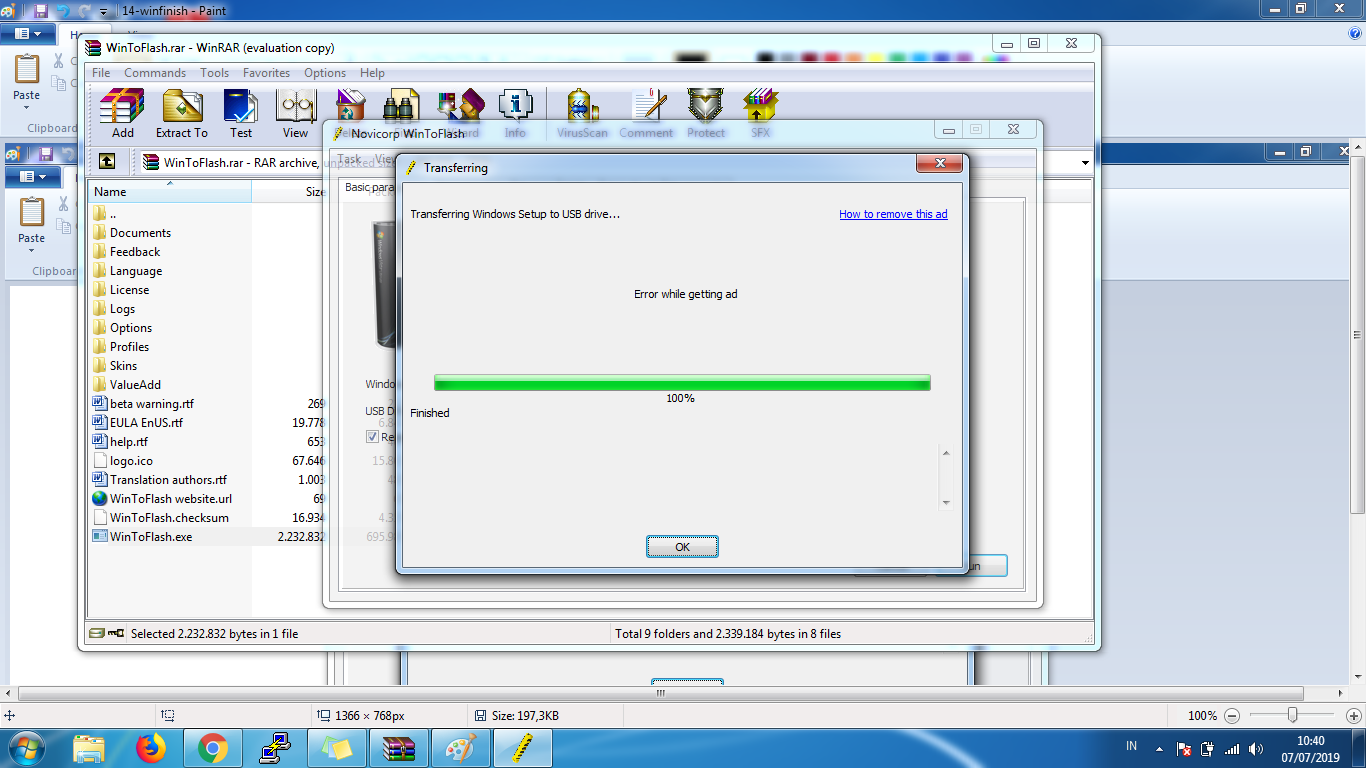Viewport: 1366px width, 768px height.
Task: Click the log scrollbar down arrow in Transferring dialog
Action: pos(946,503)
